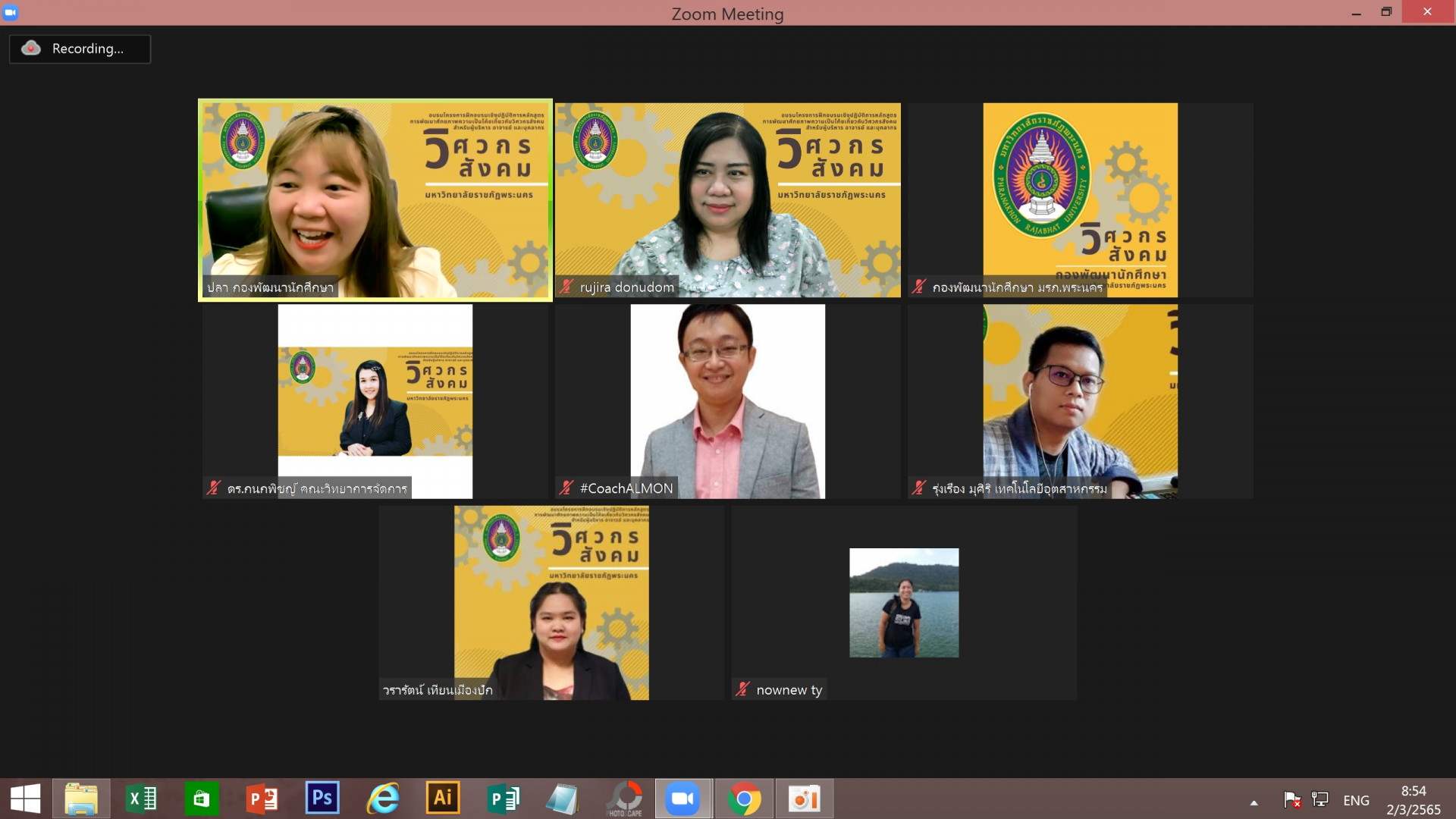Click the Zoom Meeting window title
1456x819 pixels.
pyautogui.click(x=727, y=14)
